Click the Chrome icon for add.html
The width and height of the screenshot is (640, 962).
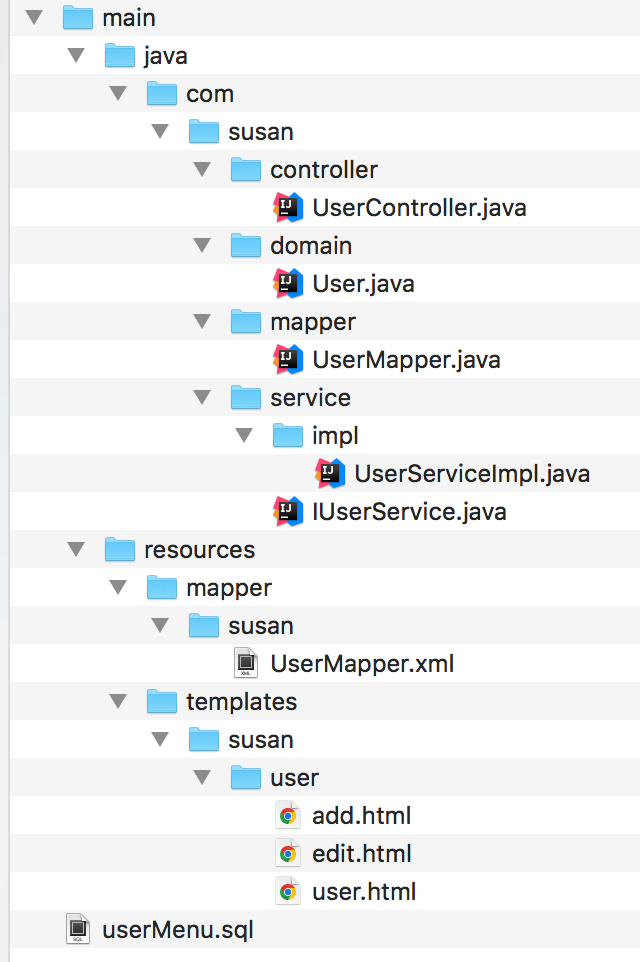[288, 816]
